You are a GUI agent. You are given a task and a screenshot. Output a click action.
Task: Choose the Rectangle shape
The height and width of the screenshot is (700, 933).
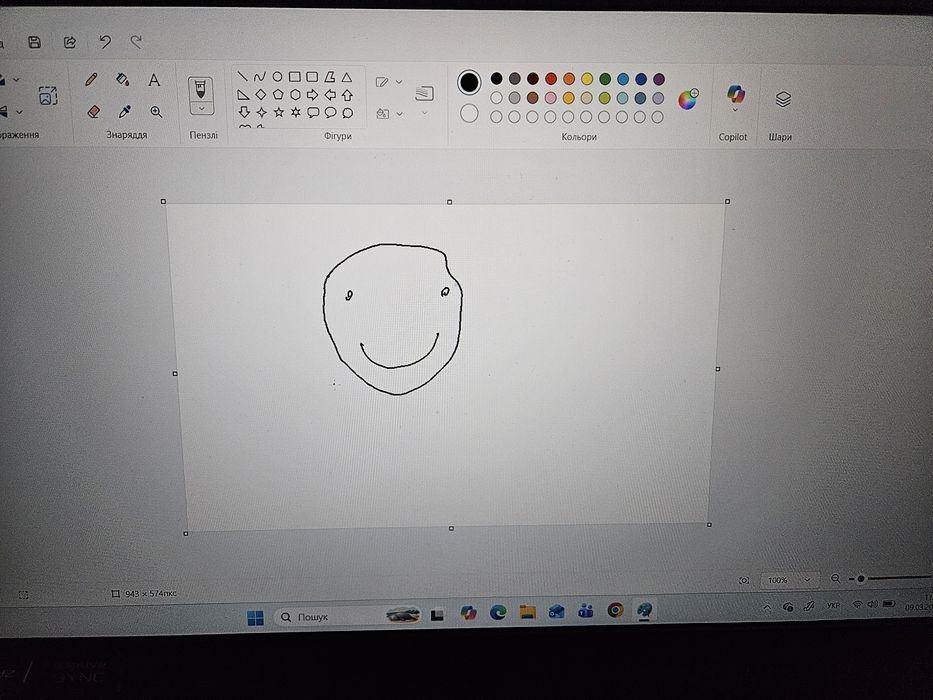pos(294,77)
